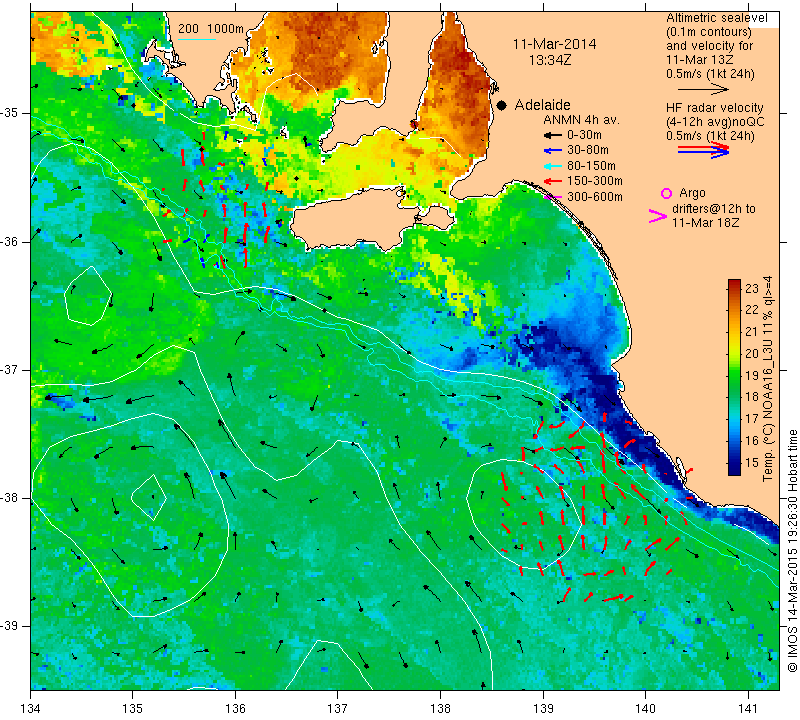Click the Altimetric sealevel legend heading
800x720 pixels.
point(716,18)
